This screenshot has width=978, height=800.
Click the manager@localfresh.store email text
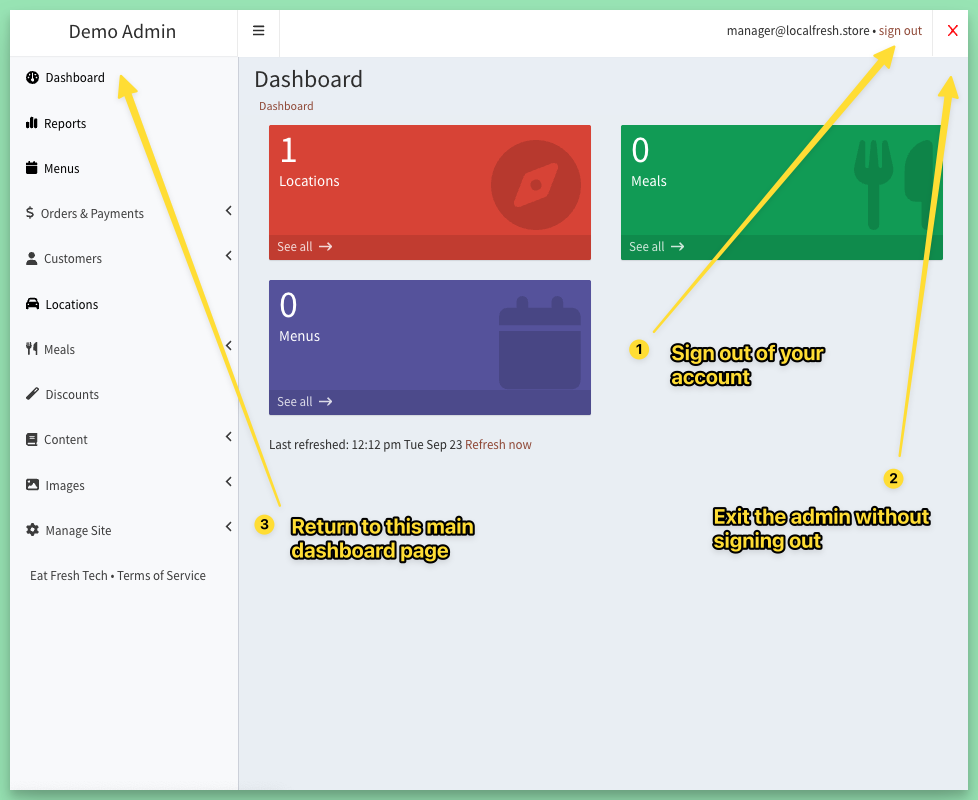click(x=798, y=31)
